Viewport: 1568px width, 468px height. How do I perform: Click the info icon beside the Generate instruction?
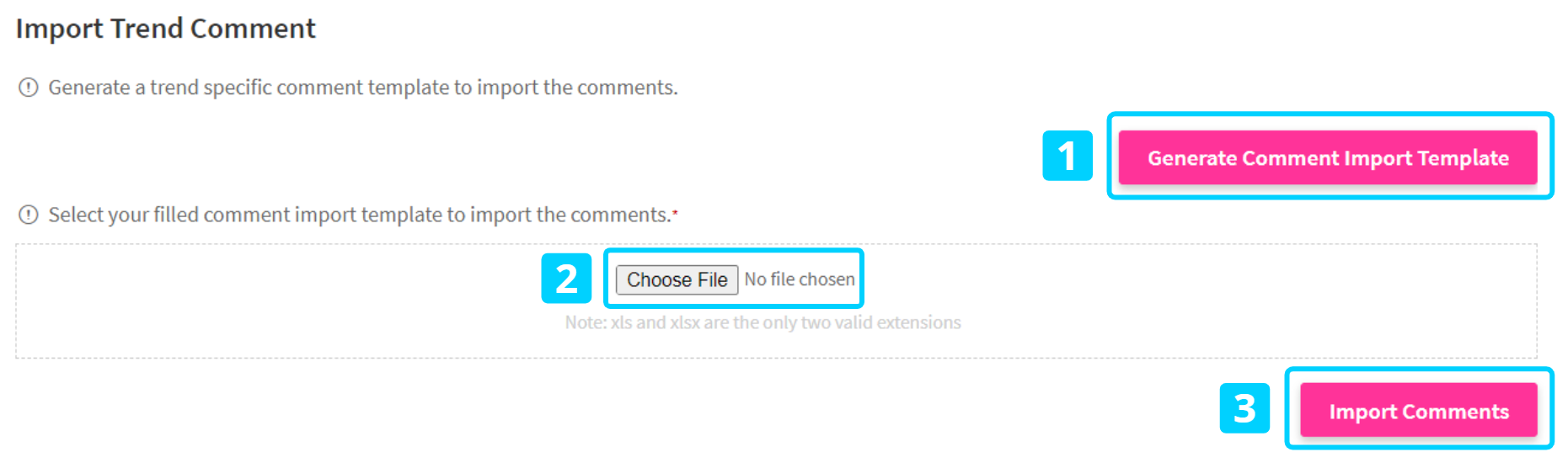click(29, 88)
